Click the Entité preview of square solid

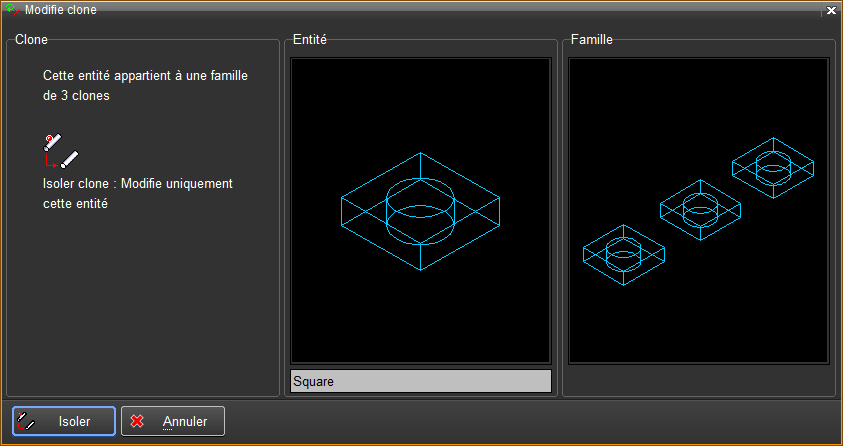420,211
